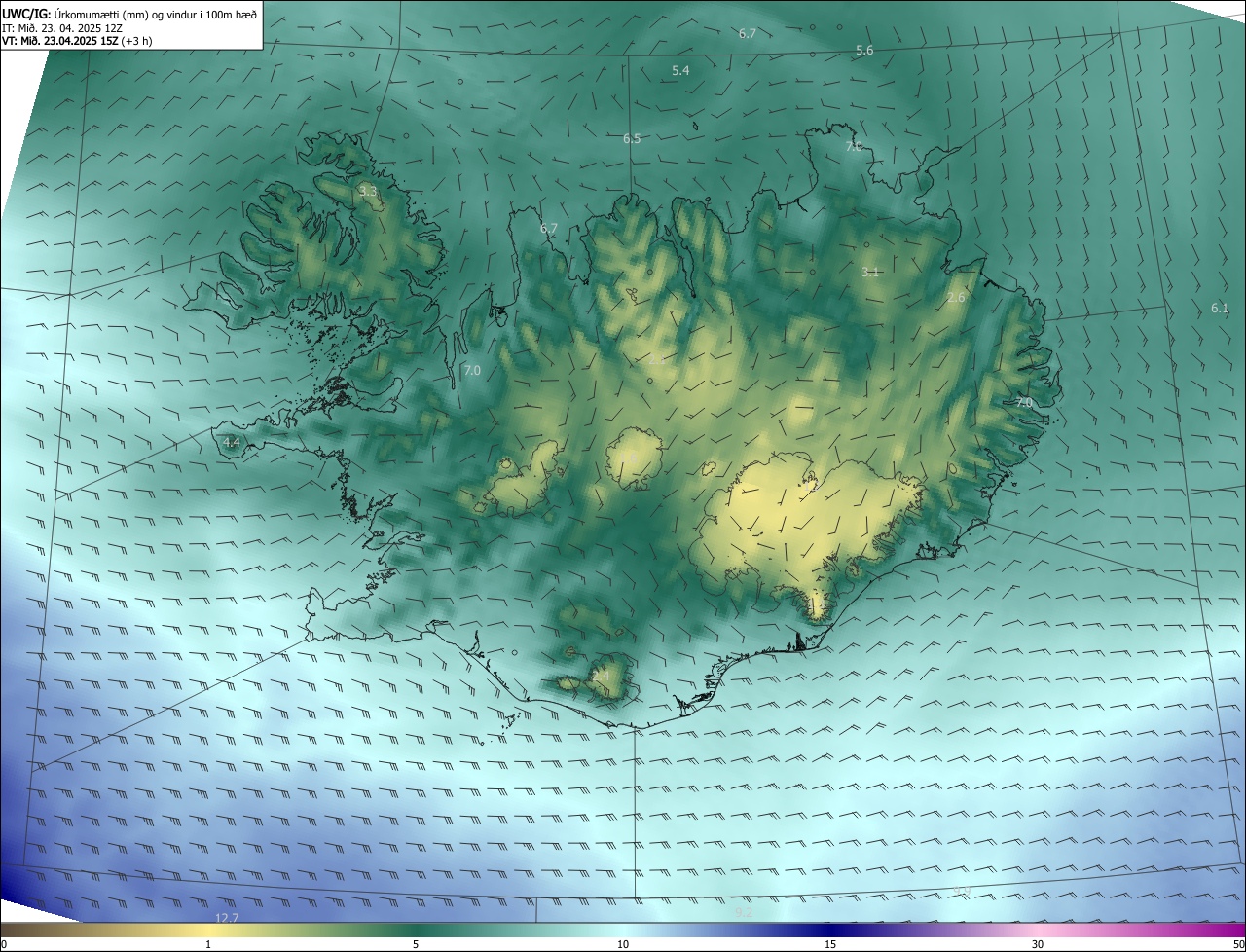
Task: Click the 10 tick on the color scale
Action: click(623, 944)
